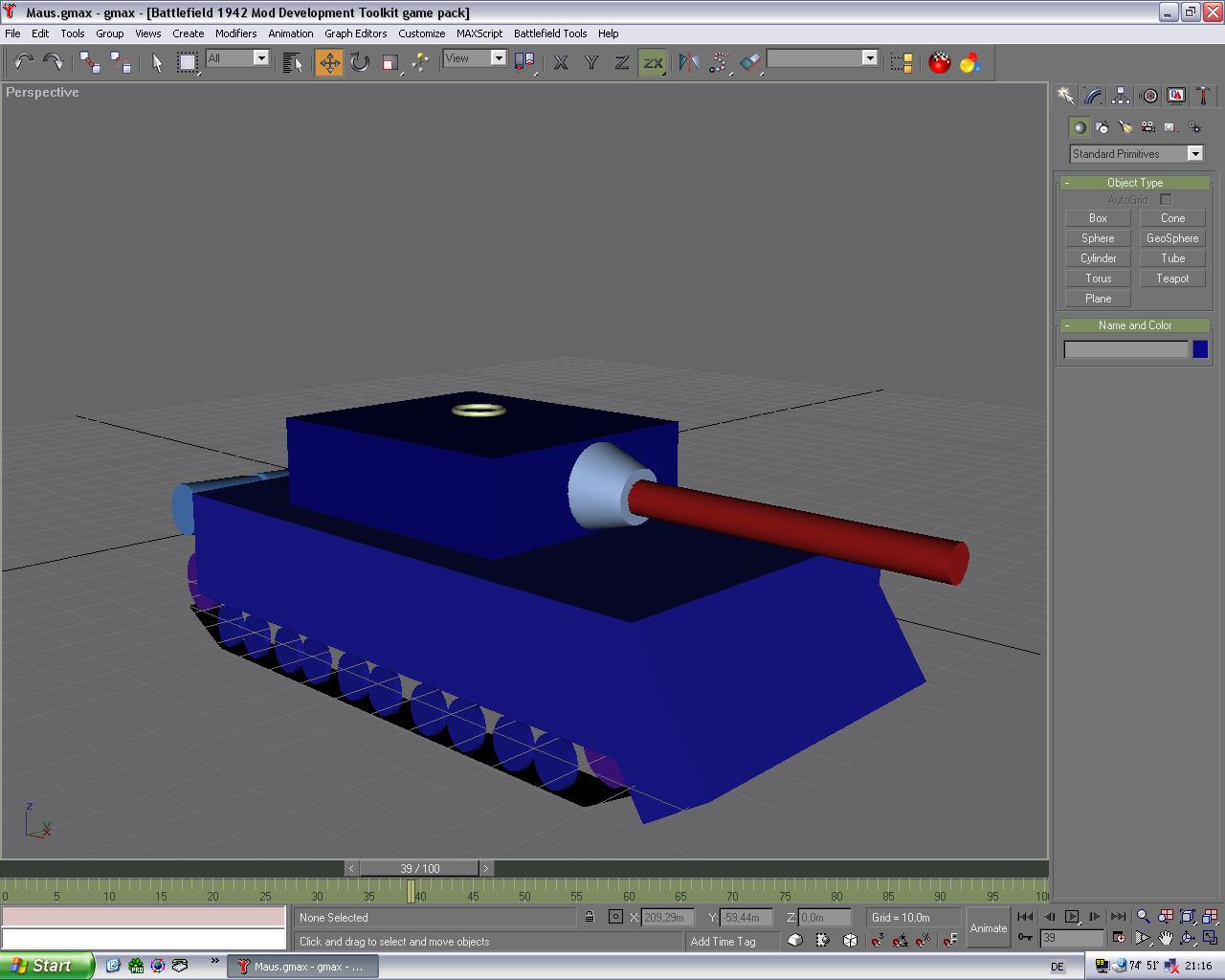Screen dimensions: 1225x980
Task: Open the Battlefield Tools menu
Action: [550, 33]
